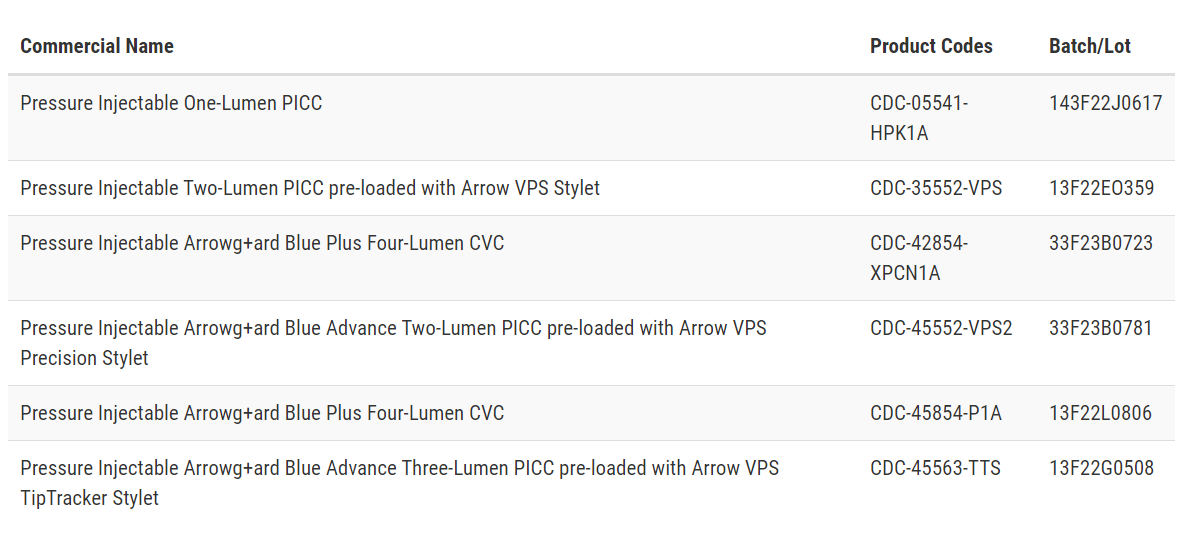This screenshot has width=1189, height=537.
Task: Click product code CDC-05541-HPK1A
Action: coord(919,118)
